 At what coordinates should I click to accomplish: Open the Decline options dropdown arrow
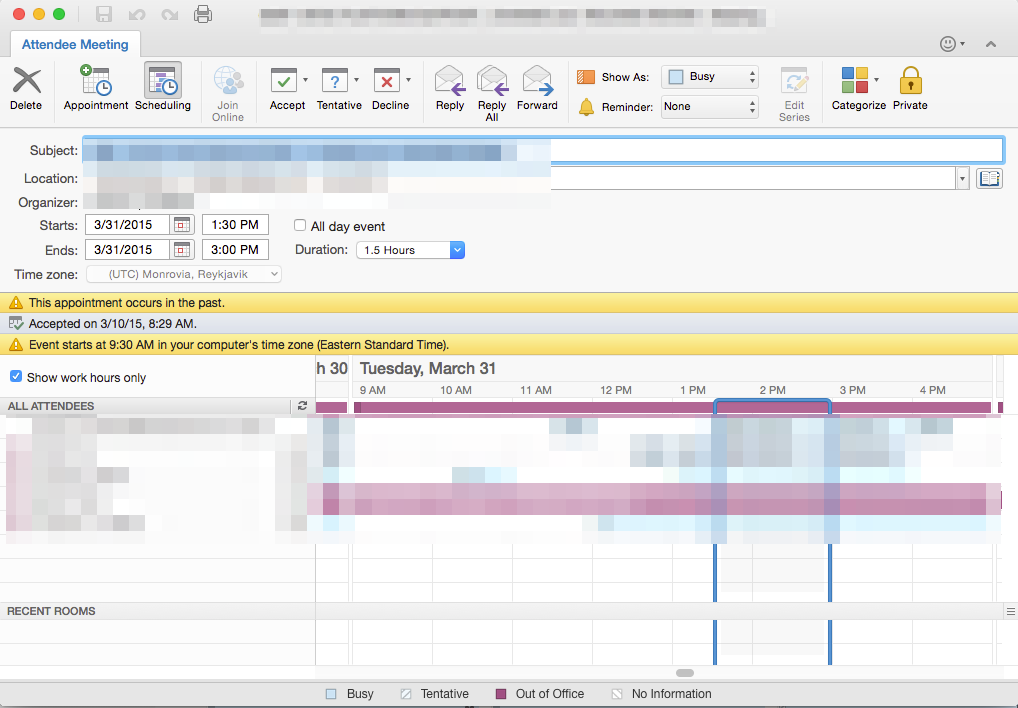(408, 80)
